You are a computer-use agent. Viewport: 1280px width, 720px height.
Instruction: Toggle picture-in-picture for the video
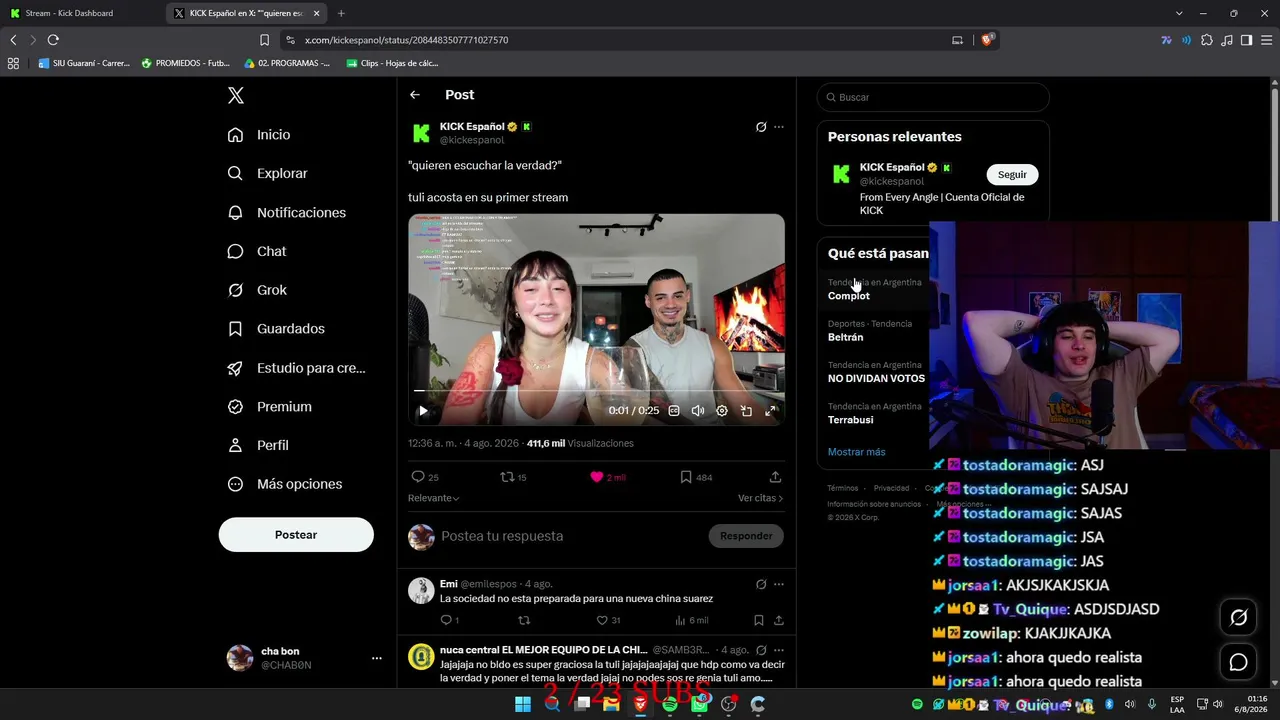pyautogui.click(x=746, y=411)
